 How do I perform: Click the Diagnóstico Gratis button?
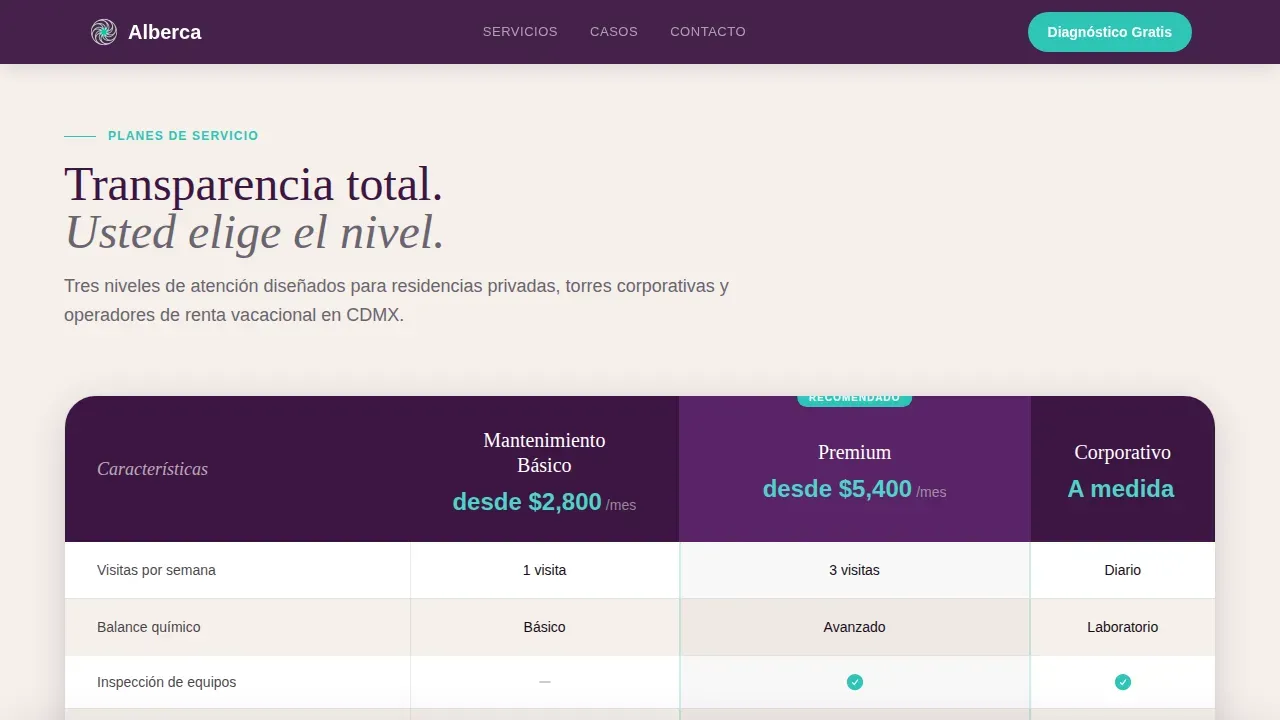pyautogui.click(x=1110, y=32)
